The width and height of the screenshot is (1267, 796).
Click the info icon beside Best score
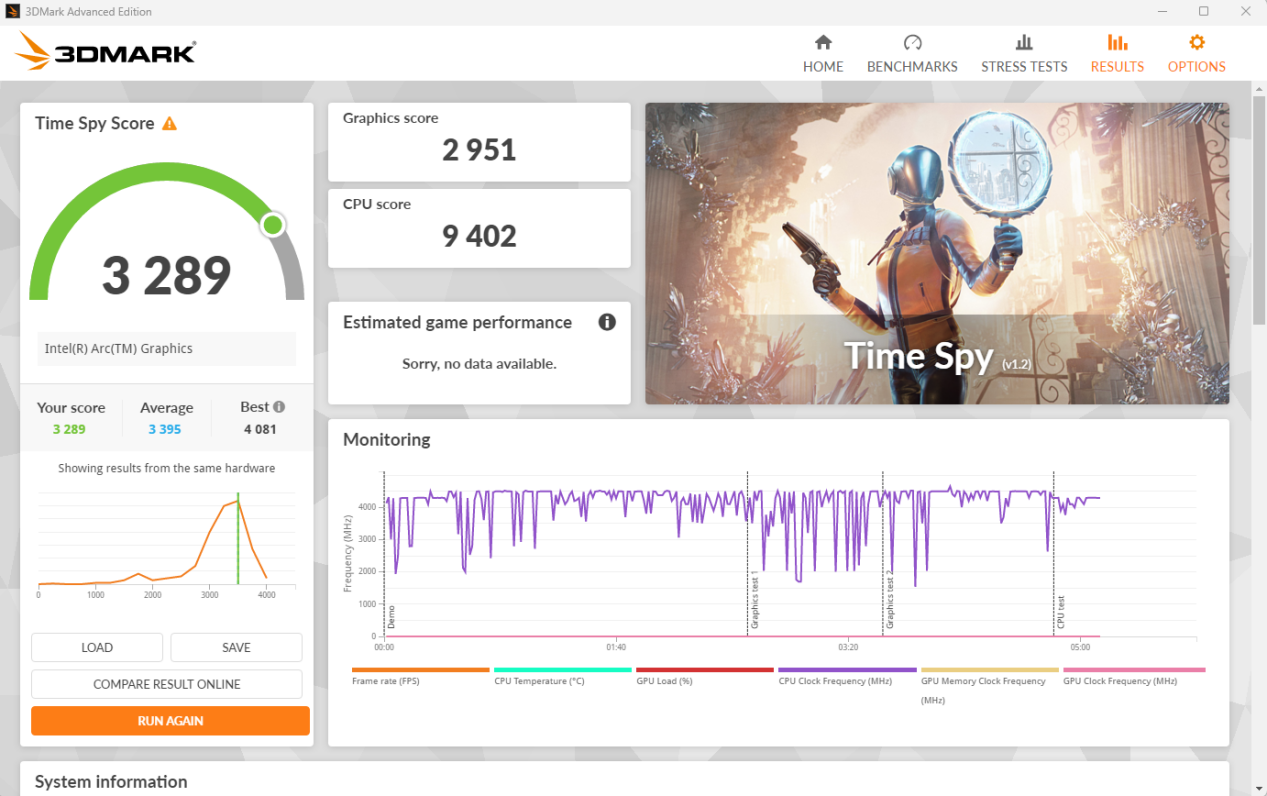point(279,407)
